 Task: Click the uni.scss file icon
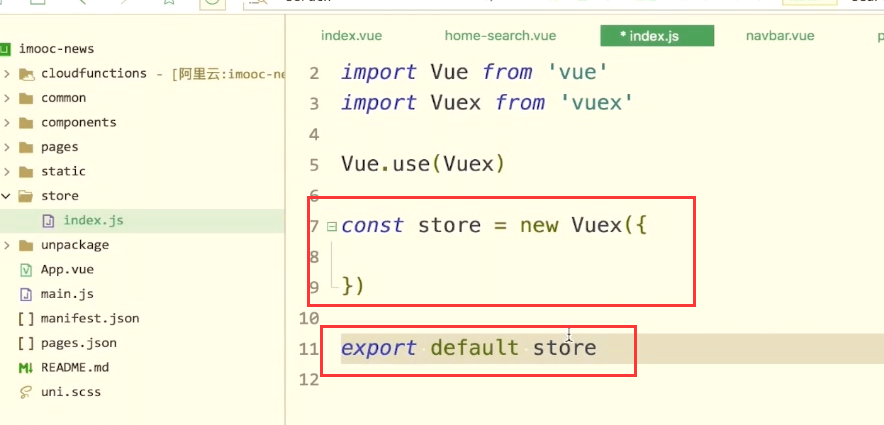point(25,392)
